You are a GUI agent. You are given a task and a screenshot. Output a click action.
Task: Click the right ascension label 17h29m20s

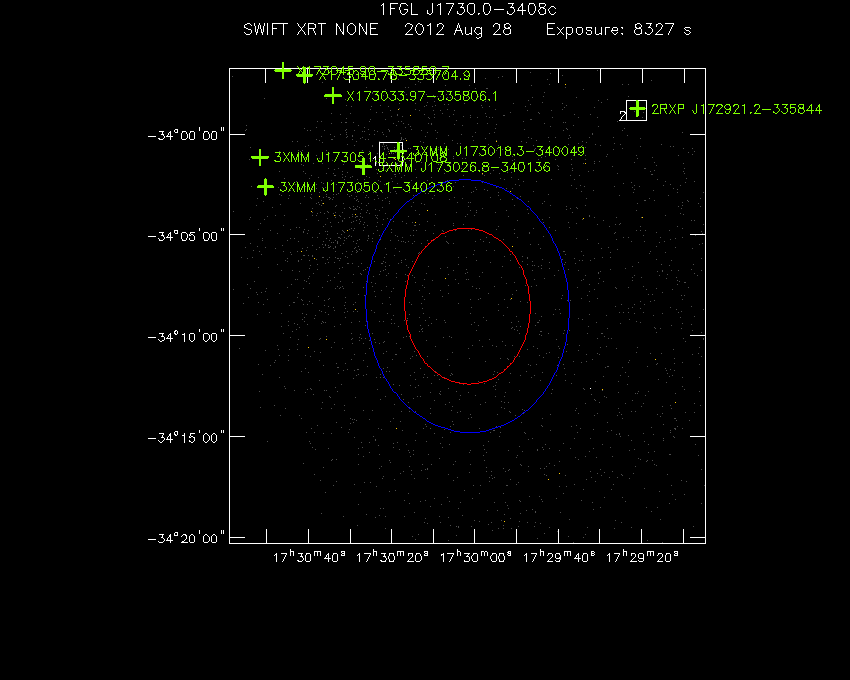point(642,557)
